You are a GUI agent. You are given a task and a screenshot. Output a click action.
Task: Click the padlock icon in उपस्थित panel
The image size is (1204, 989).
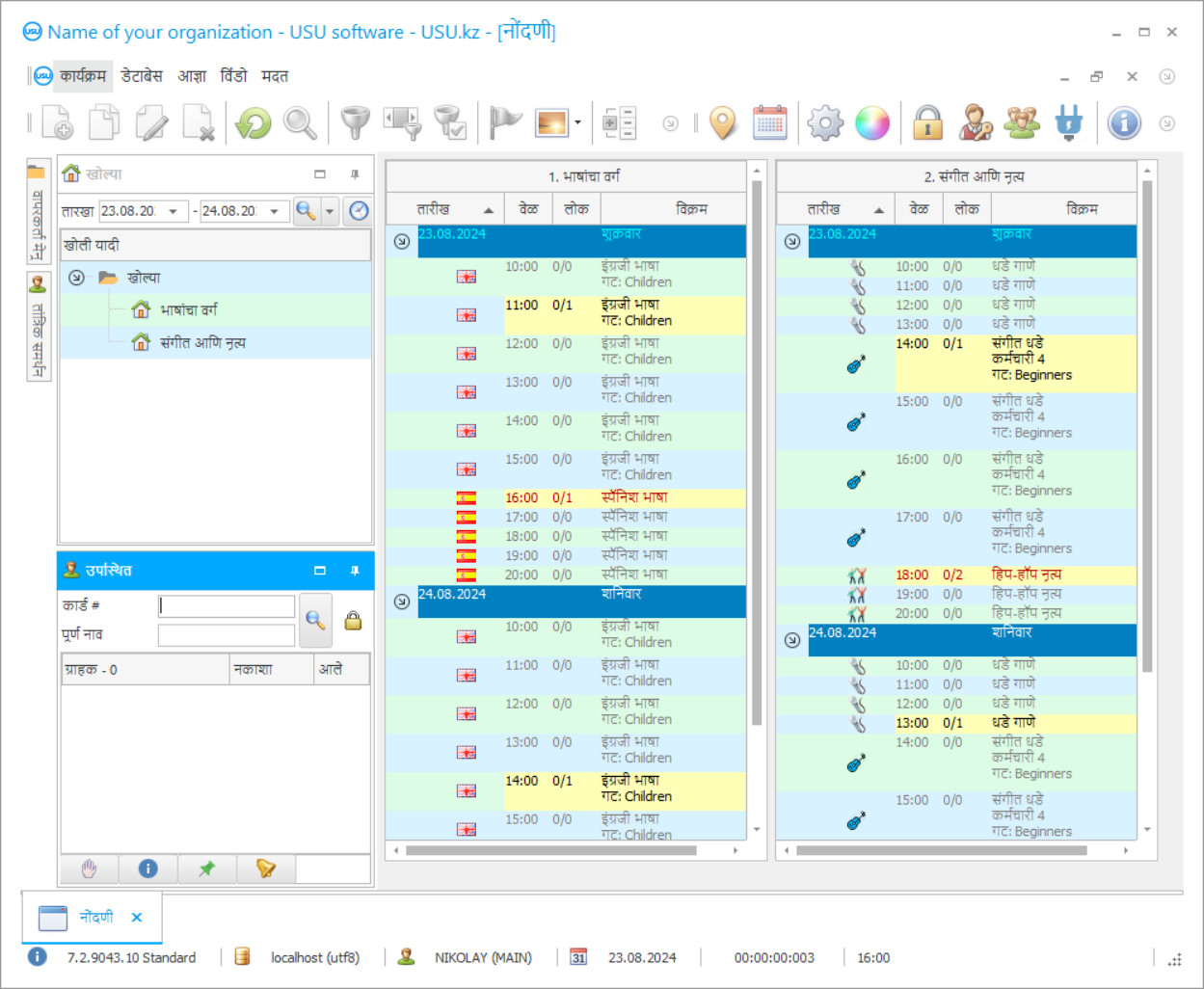tap(354, 620)
